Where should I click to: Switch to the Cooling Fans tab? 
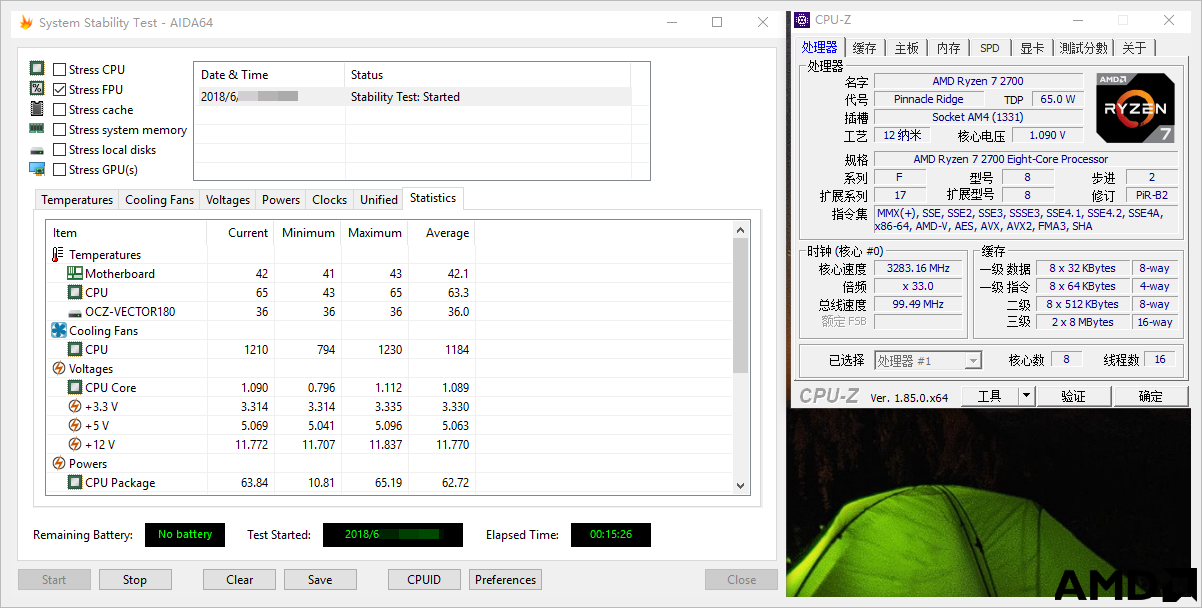(x=160, y=200)
